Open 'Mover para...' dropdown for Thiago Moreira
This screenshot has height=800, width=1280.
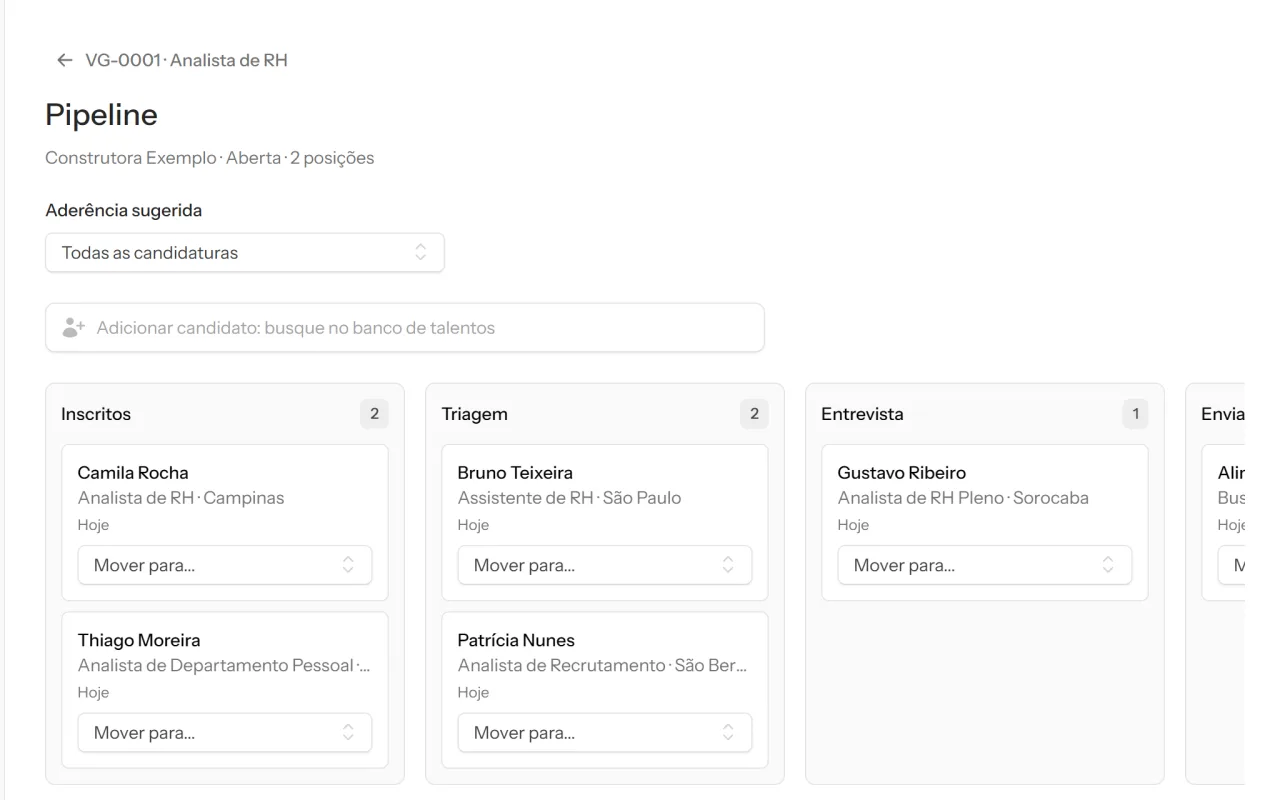(225, 733)
